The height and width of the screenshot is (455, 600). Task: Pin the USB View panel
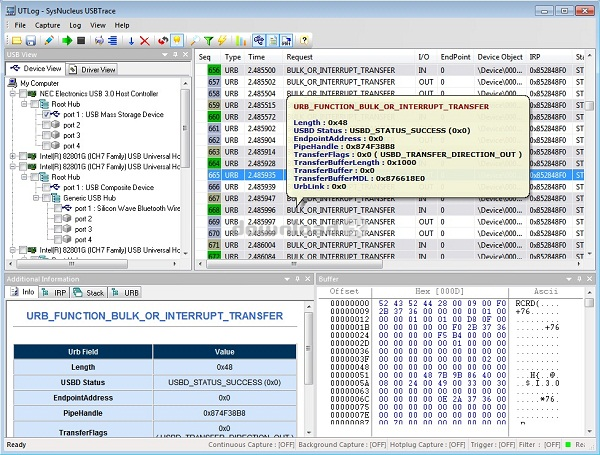(175, 54)
